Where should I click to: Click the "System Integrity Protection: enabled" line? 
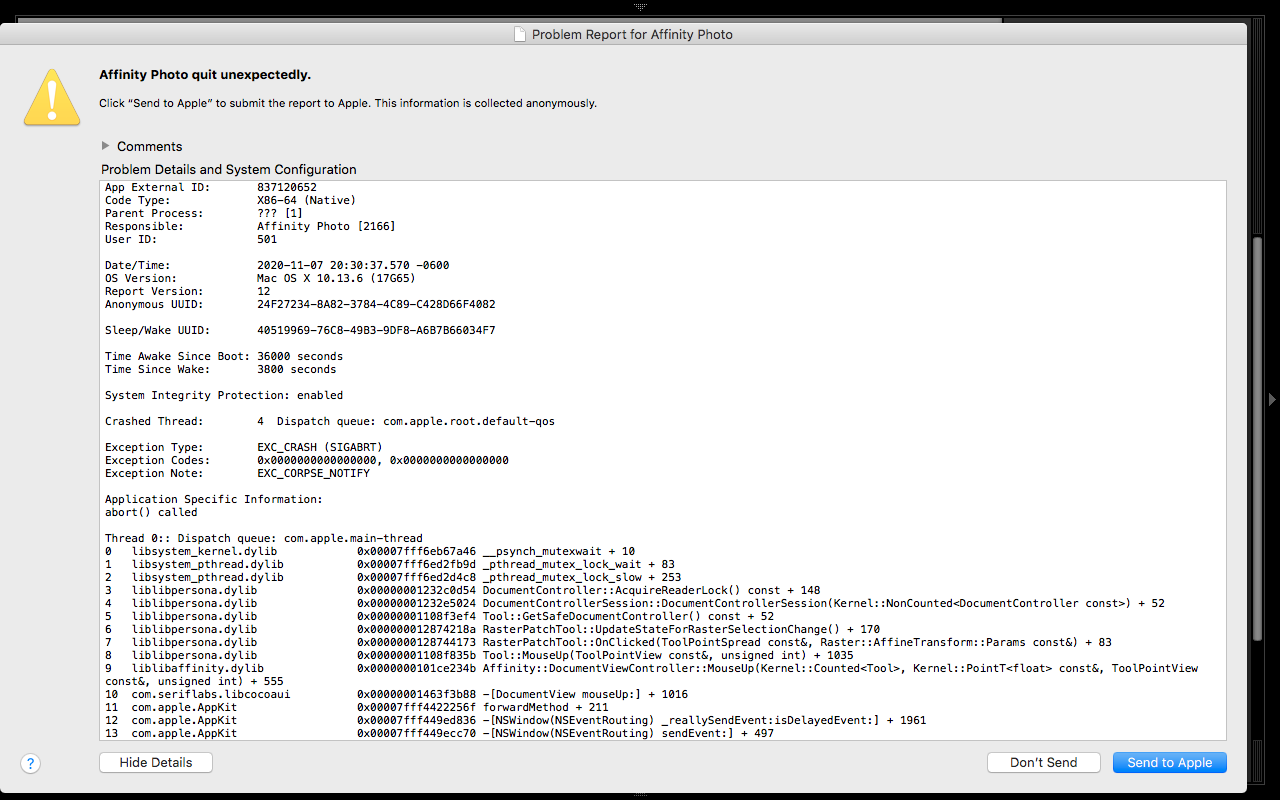coord(224,395)
